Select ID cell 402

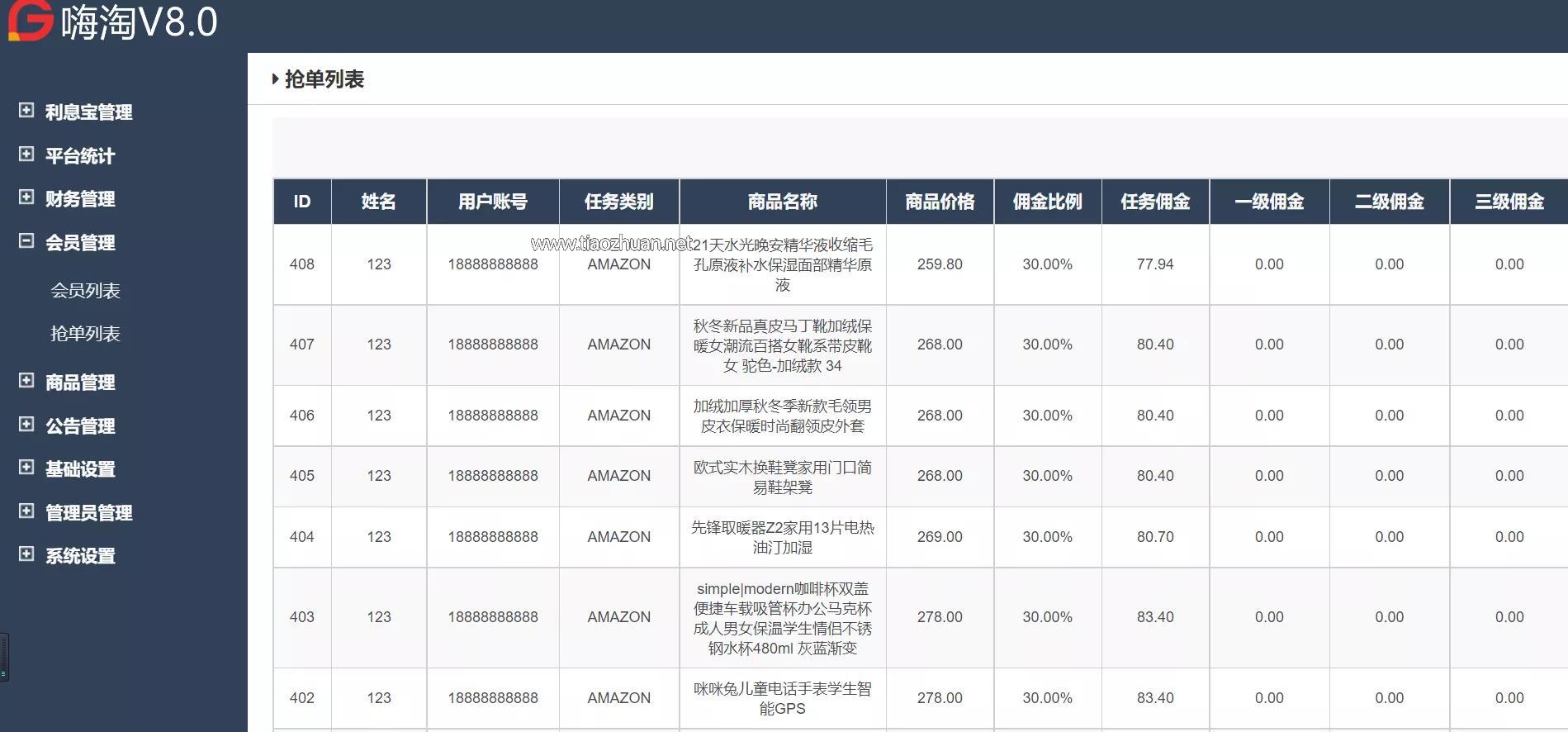coord(302,698)
